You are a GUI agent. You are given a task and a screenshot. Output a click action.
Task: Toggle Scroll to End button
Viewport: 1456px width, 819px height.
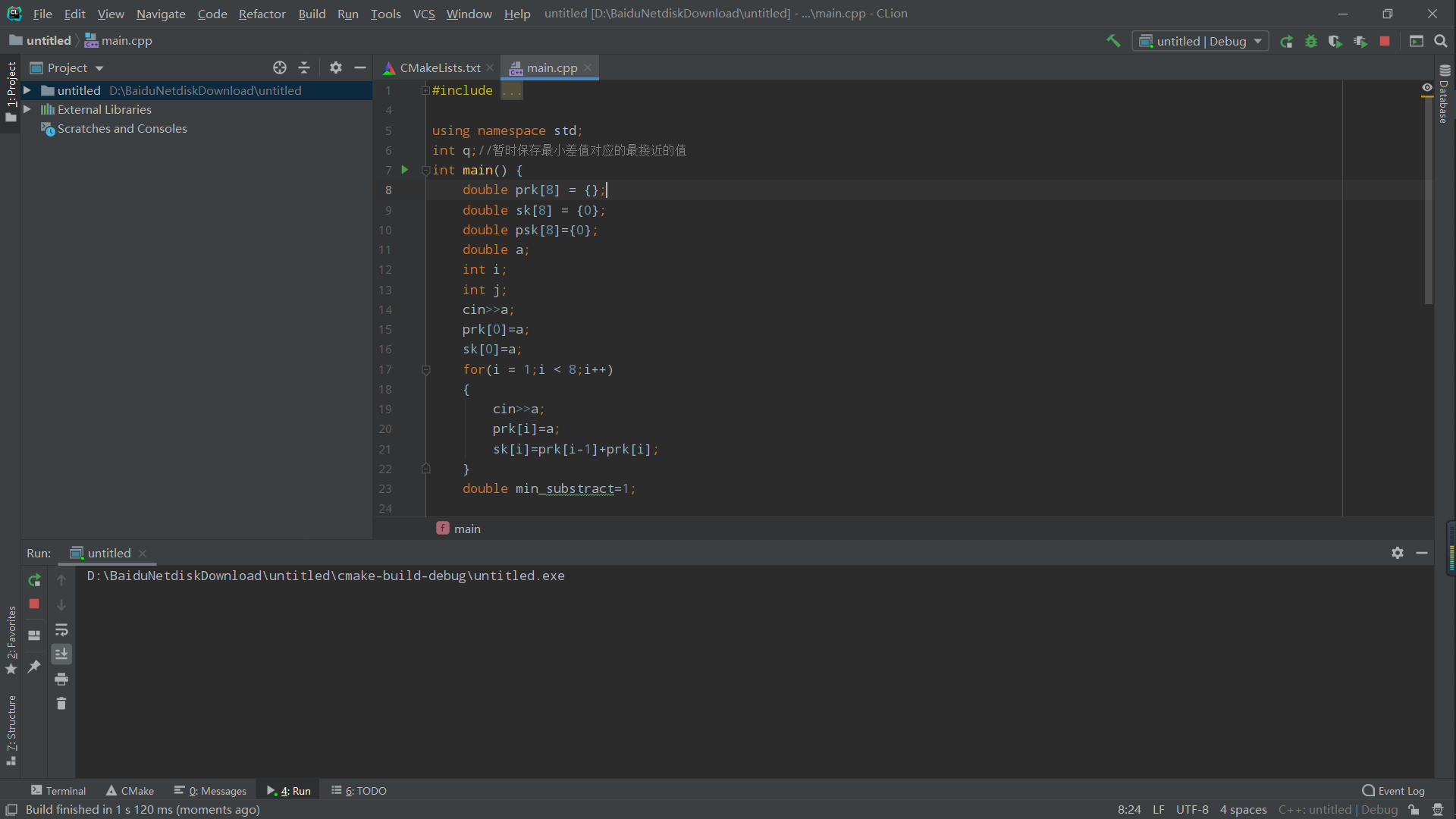(61, 654)
